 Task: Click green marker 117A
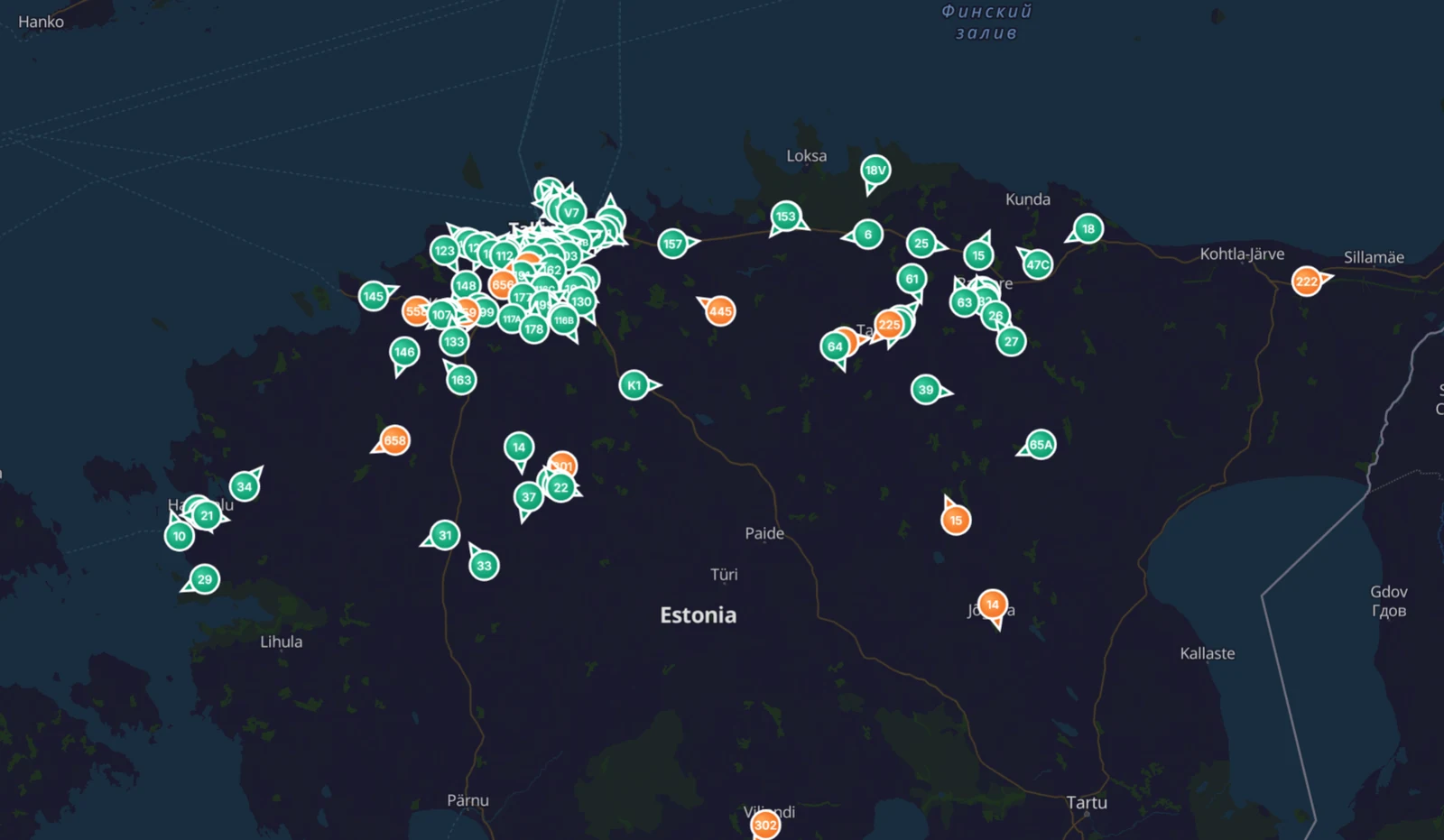point(512,318)
